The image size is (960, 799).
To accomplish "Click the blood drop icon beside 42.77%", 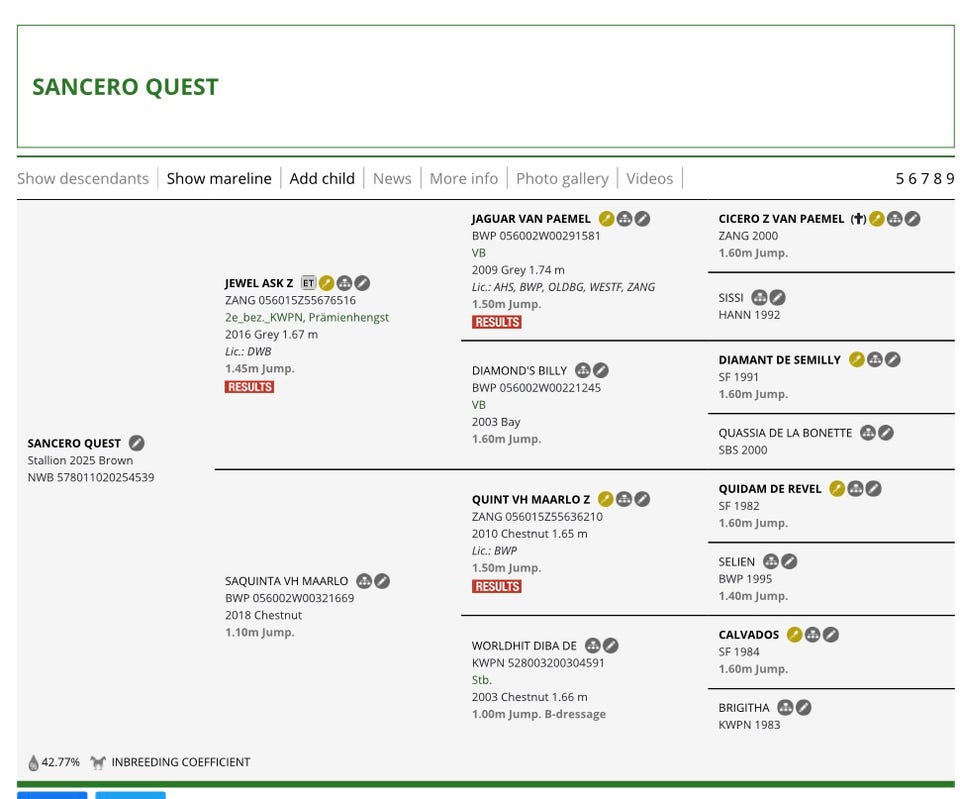I will click(33, 762).
